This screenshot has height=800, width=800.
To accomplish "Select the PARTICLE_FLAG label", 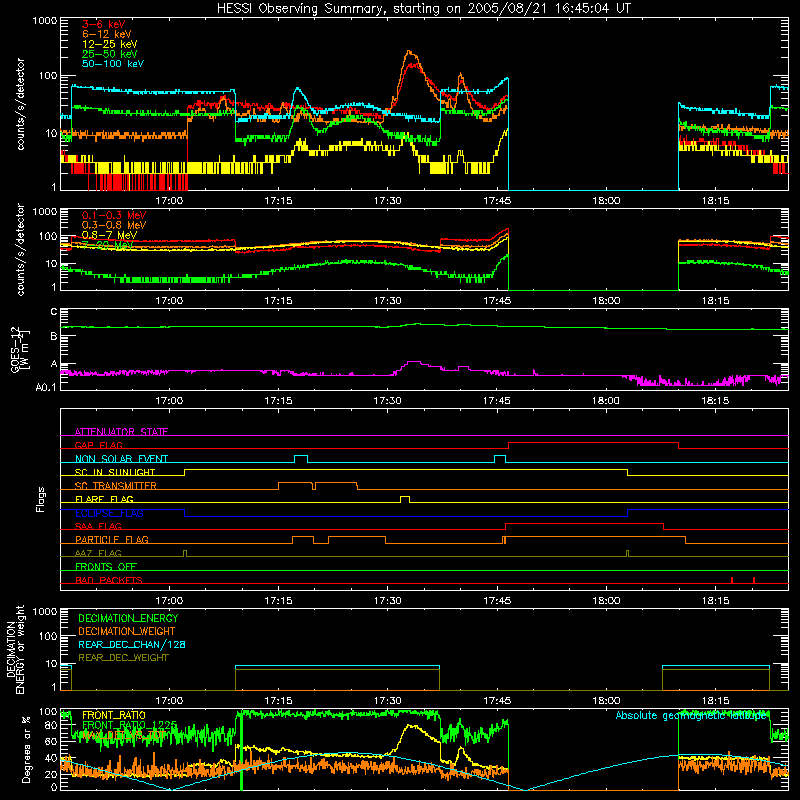I will point(112,539).
